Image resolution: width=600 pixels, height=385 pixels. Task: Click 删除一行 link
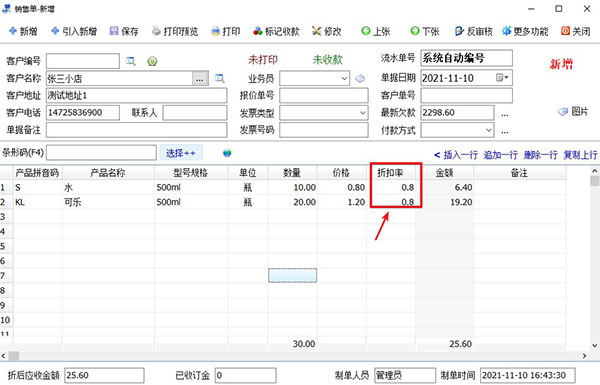coord(541,155)
